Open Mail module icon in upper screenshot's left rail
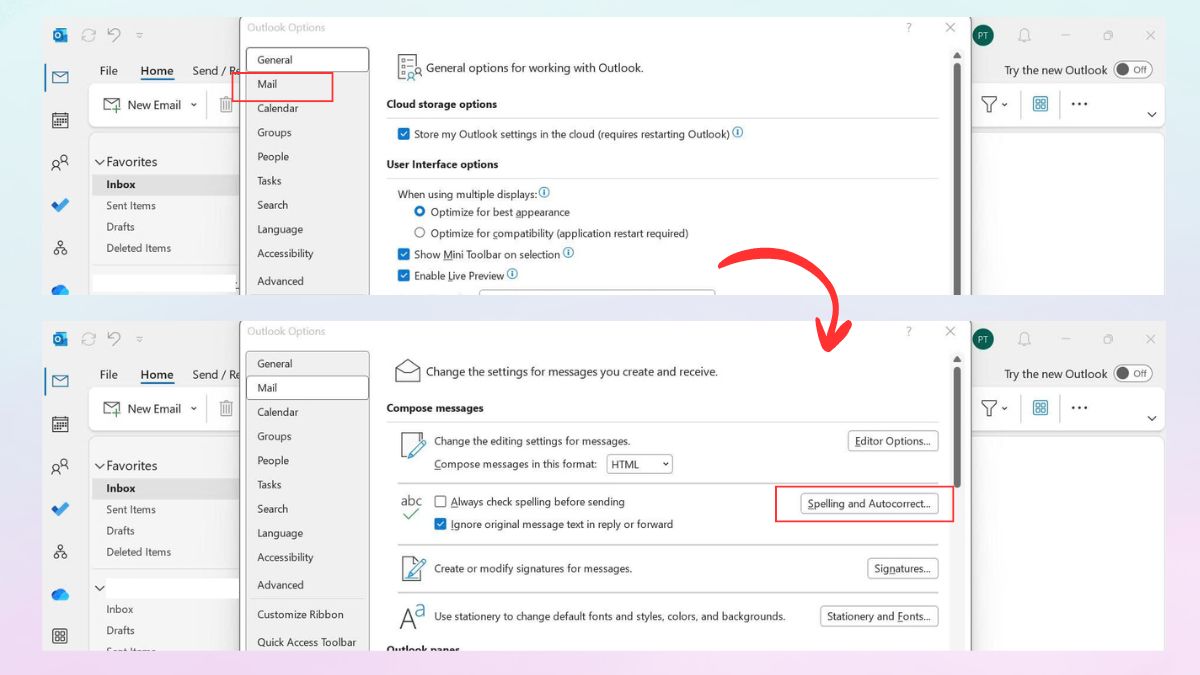 coord(60,77)
